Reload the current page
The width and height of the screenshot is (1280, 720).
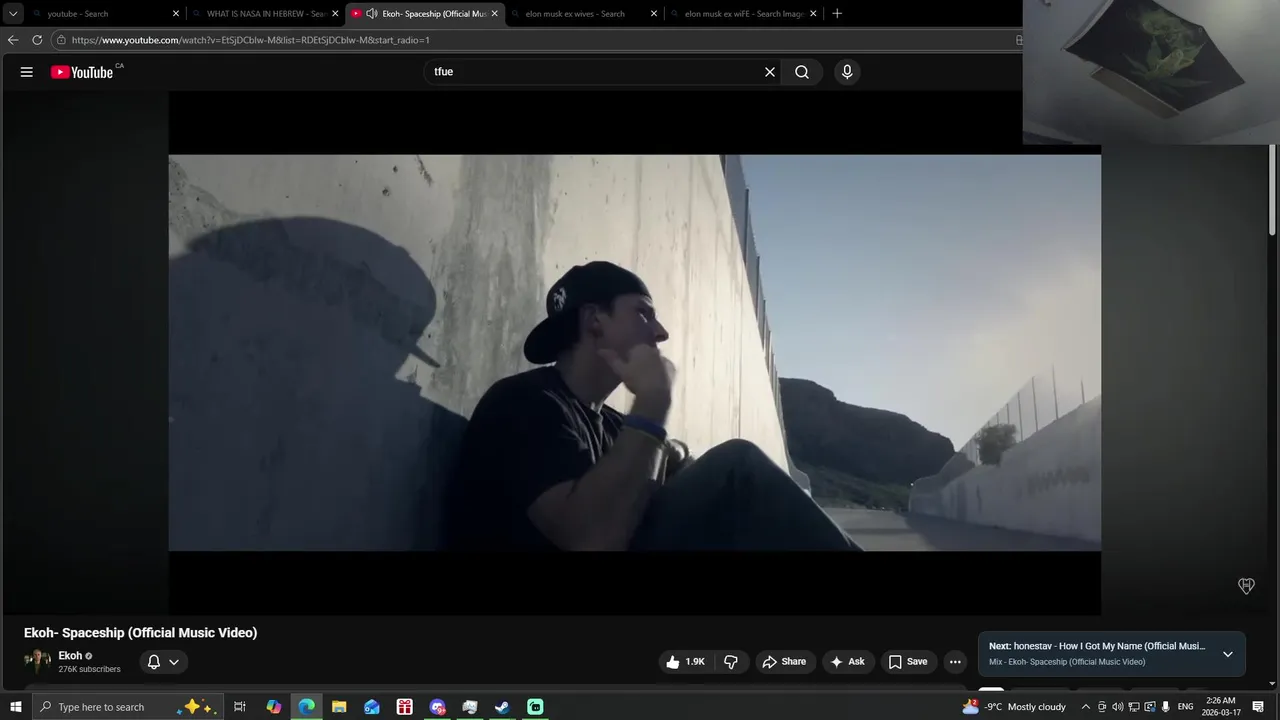[x=37, y=40]
